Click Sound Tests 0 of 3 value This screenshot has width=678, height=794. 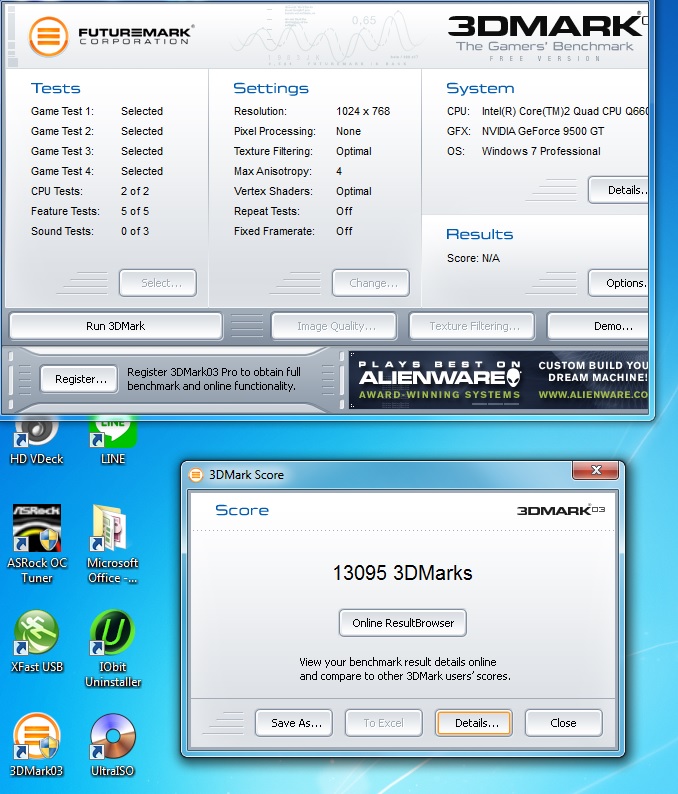(135, 231)
